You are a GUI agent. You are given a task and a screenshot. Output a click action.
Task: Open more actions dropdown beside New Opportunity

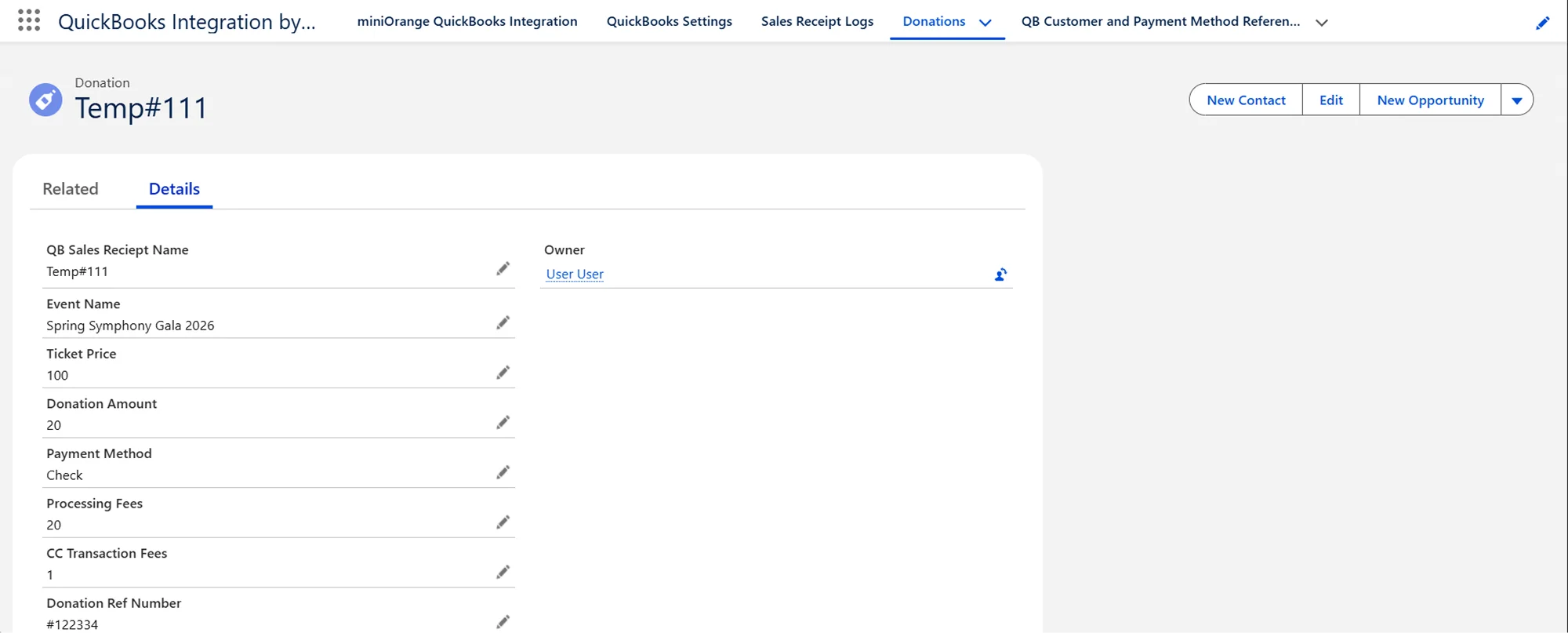[x=1517, y=100]
